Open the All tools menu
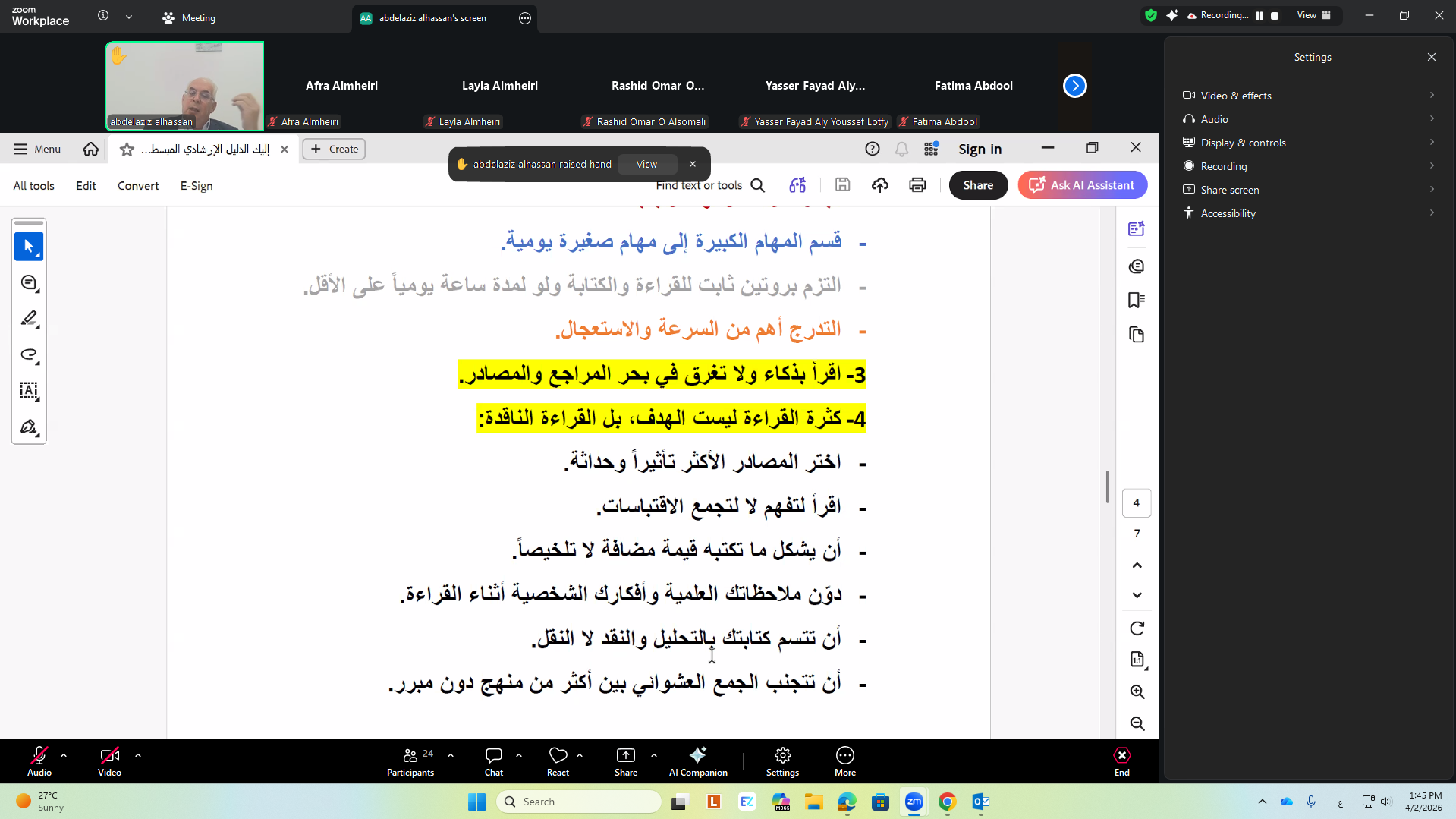 click(33, 186)
